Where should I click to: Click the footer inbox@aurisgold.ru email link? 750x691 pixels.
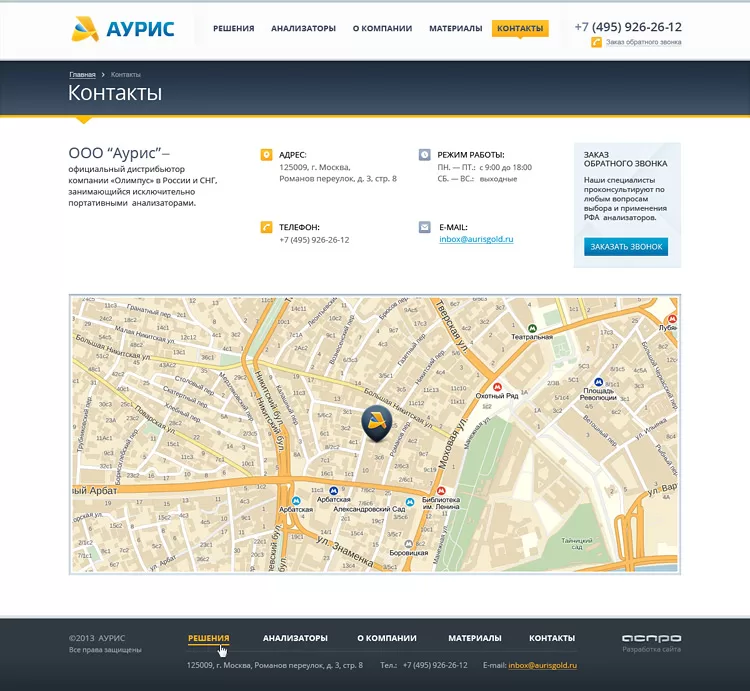point(542,665)
